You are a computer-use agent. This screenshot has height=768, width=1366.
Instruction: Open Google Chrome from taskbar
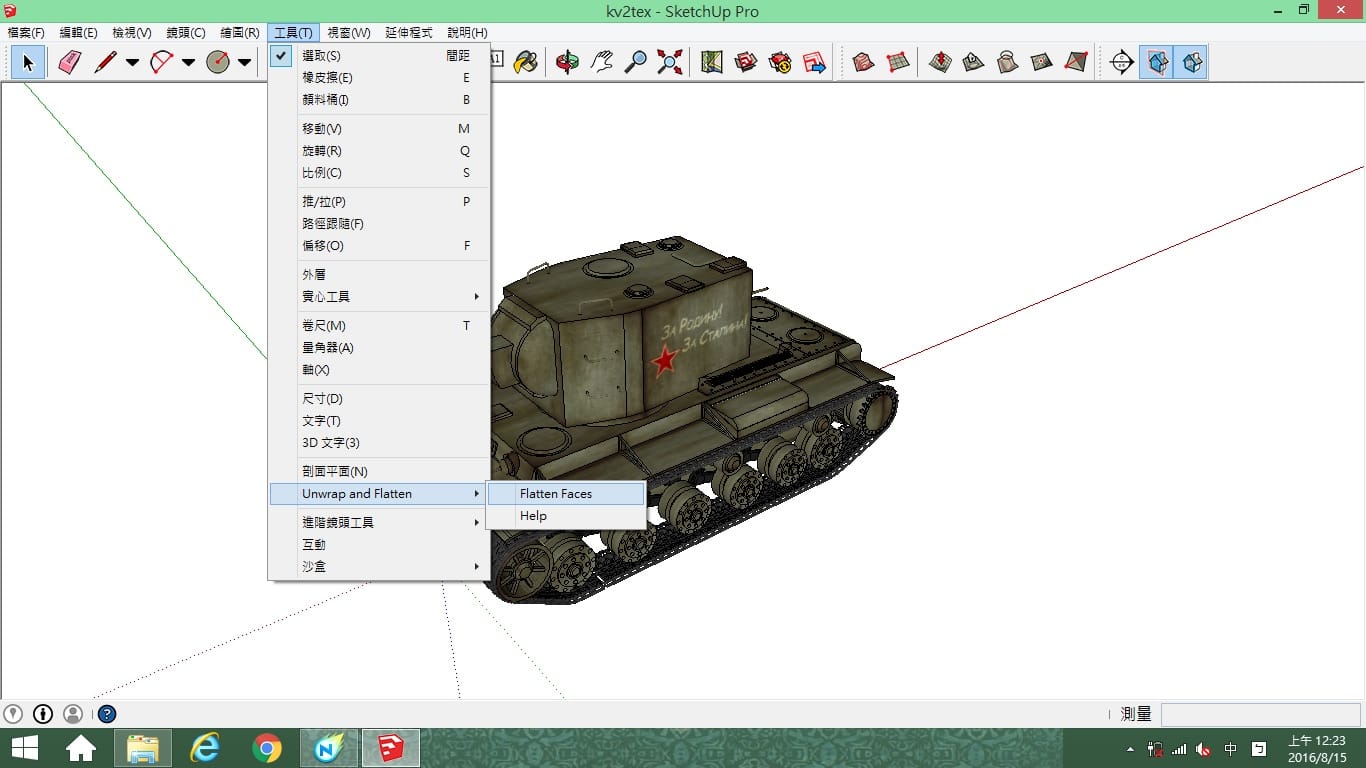267,748
